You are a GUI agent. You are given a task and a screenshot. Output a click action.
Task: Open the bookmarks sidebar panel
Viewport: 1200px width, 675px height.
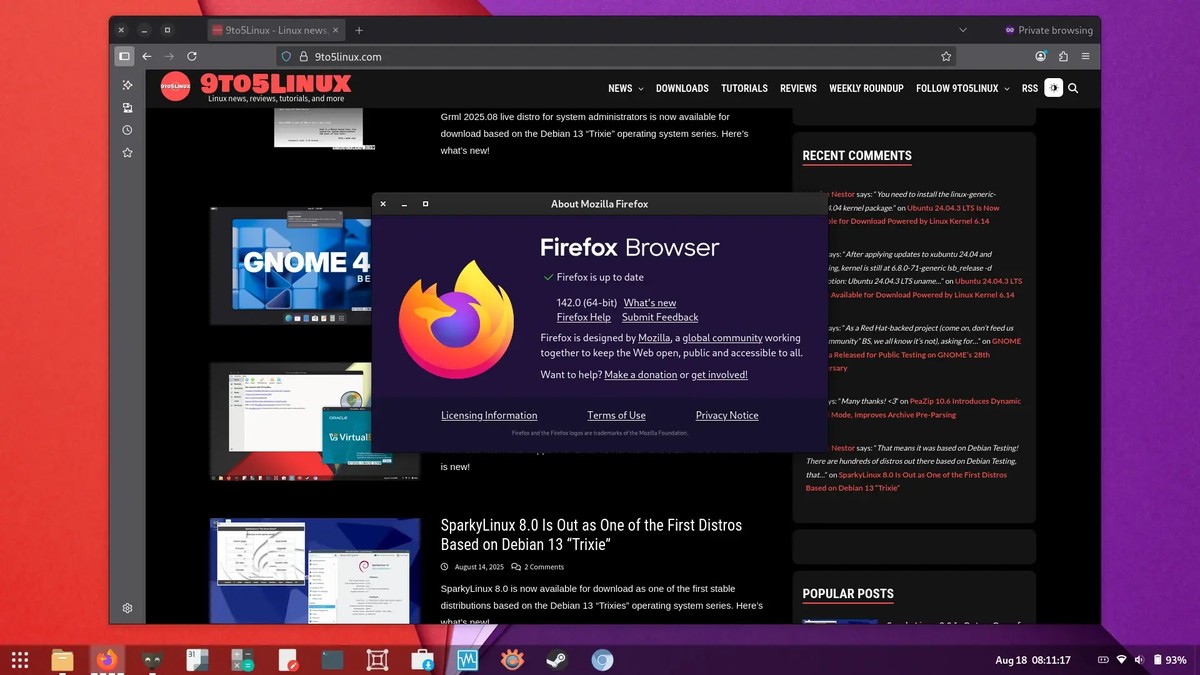[127, 153]
